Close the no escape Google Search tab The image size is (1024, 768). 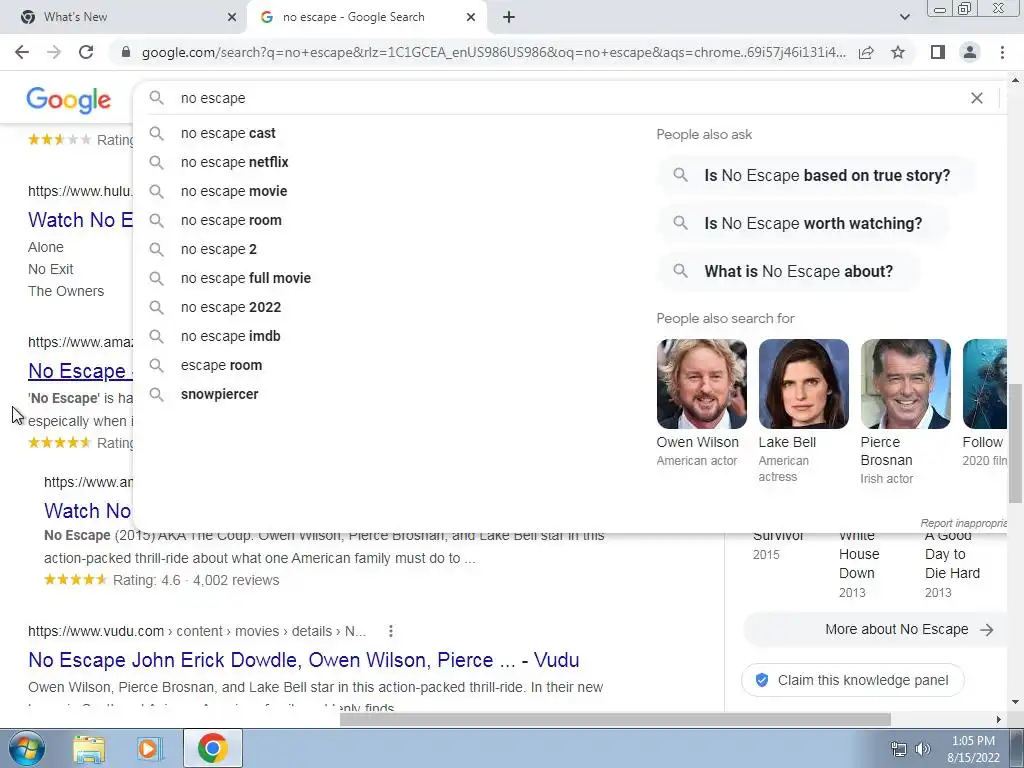coord(471,17)
